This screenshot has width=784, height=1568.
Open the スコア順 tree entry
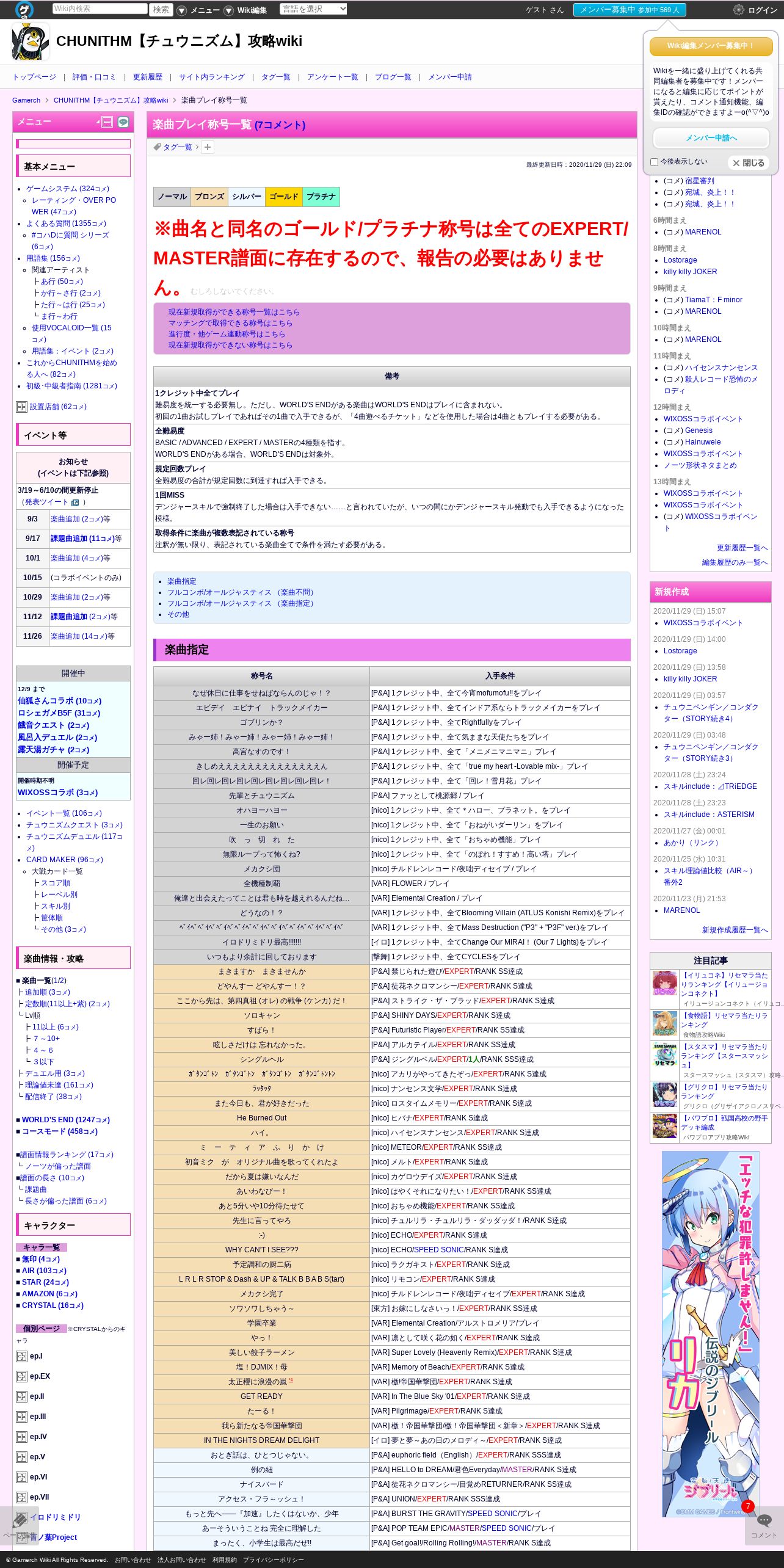coord(56,883)
